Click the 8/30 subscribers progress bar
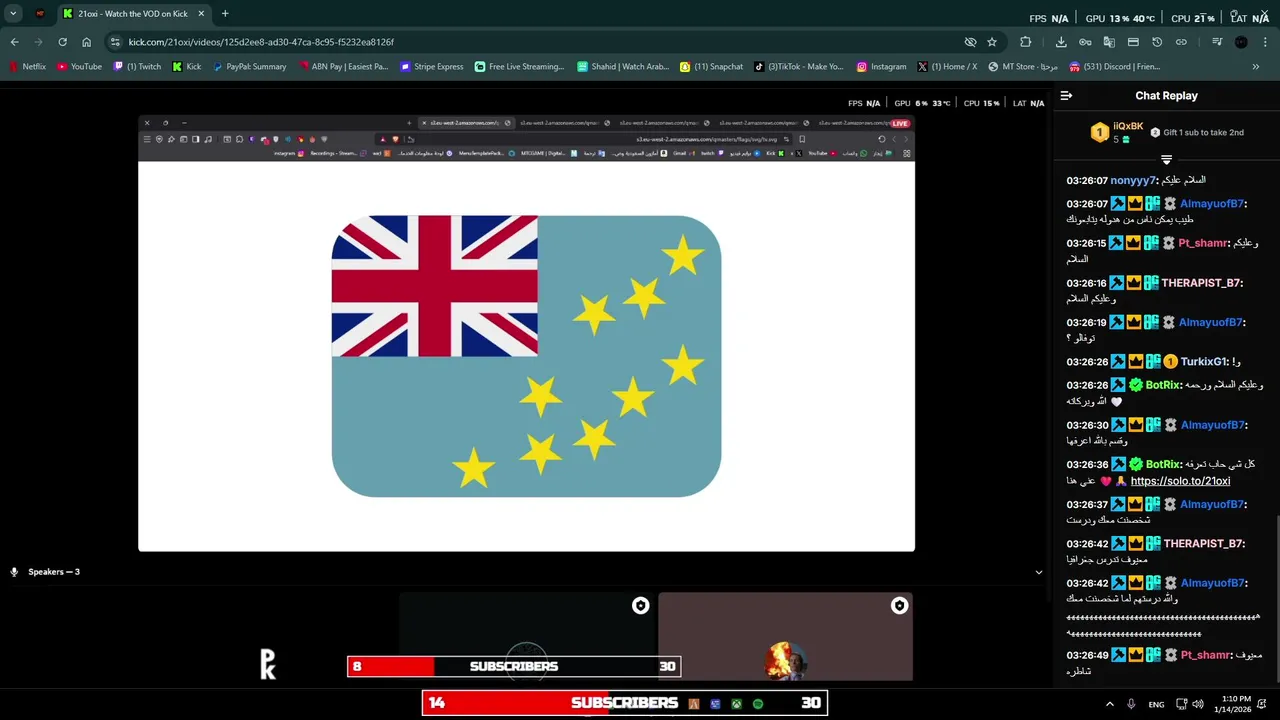The height and width of the screenshot is (720, 1280). pyautogui.click(x=514, y=666)
